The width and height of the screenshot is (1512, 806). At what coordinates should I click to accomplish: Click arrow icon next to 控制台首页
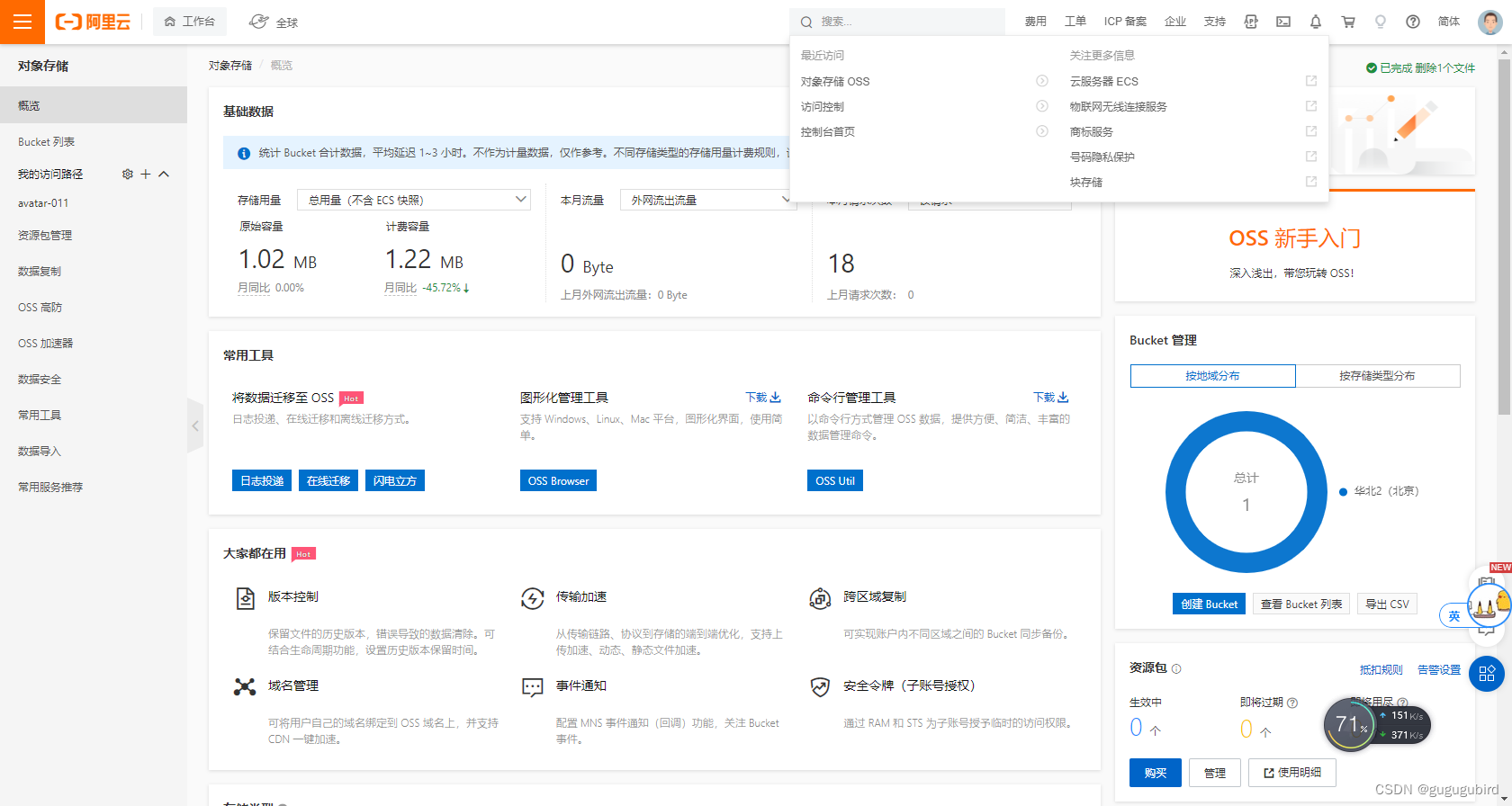pyautogui.click(x=1042, y=131)
